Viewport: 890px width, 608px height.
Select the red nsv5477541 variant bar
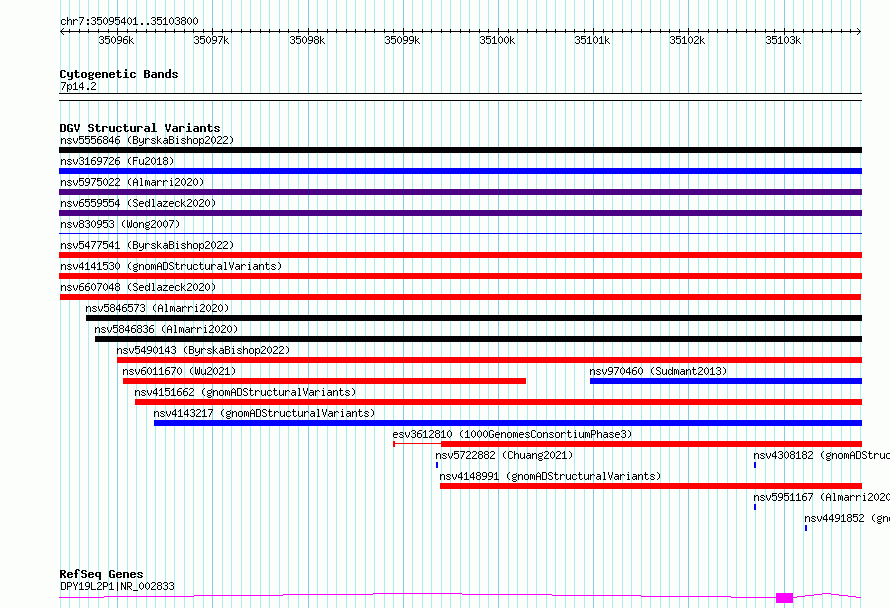point(460,255)
